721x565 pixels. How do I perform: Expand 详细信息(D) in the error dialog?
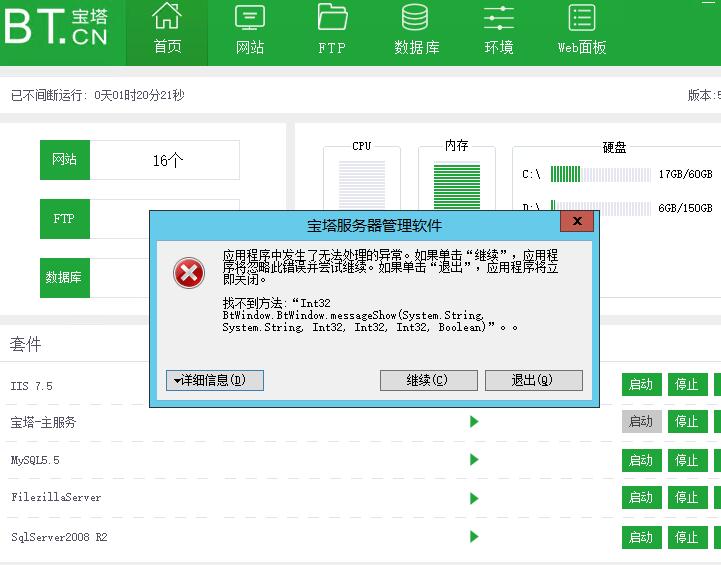click(x=215, y=380)
